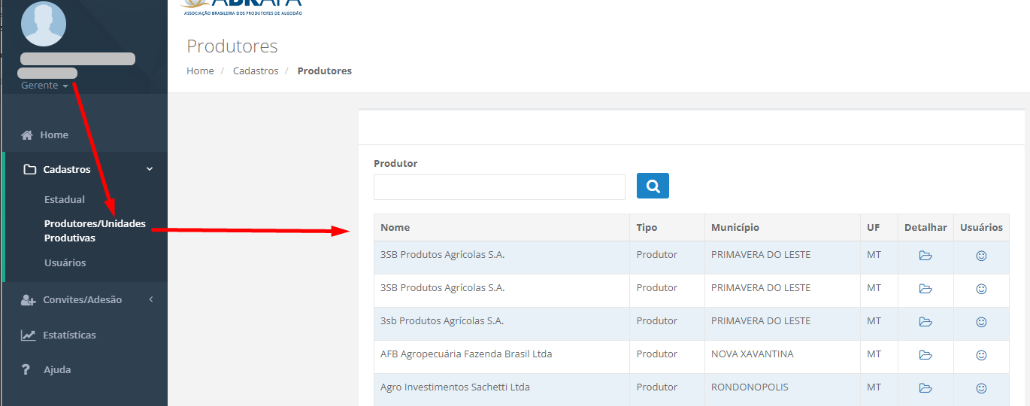Open Detalhar folder for AFB Agropecuária row
Image resolution: width=1030 pixels, height=406 pixels.
925,355
